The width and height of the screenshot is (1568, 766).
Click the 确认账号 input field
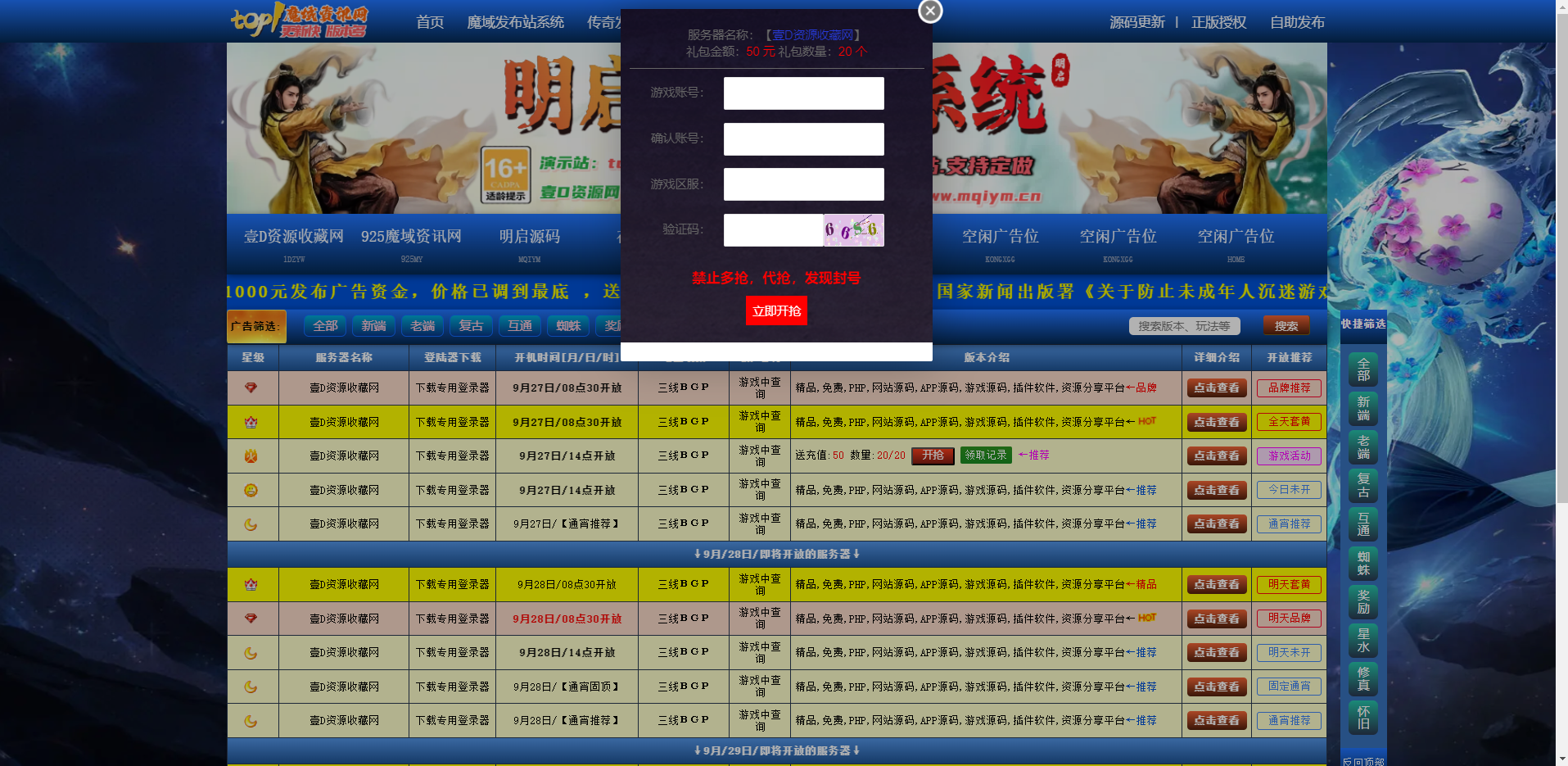(x=803, y=139)
